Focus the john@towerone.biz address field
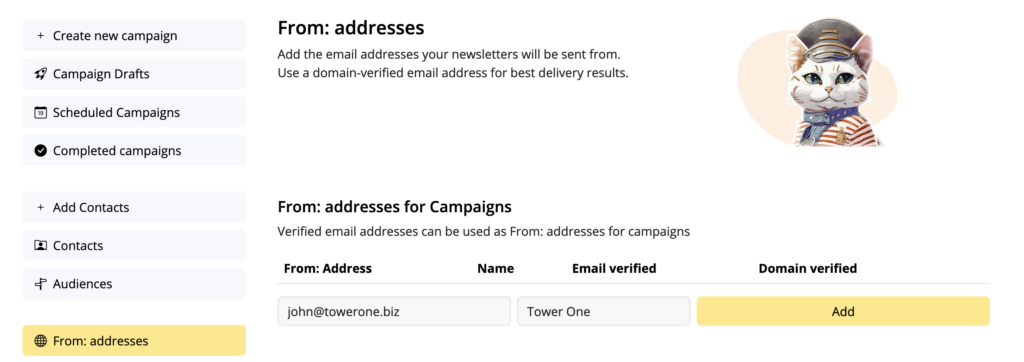Screen dimensions: 1024x362 coord(394,311)
